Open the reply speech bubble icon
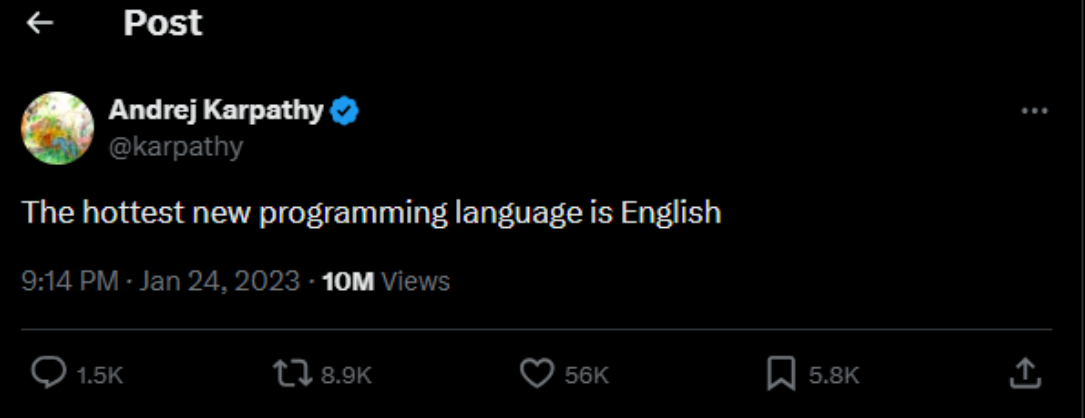Image resolution: width=1085 pixels, height=418 pixels. click(48, 374)
